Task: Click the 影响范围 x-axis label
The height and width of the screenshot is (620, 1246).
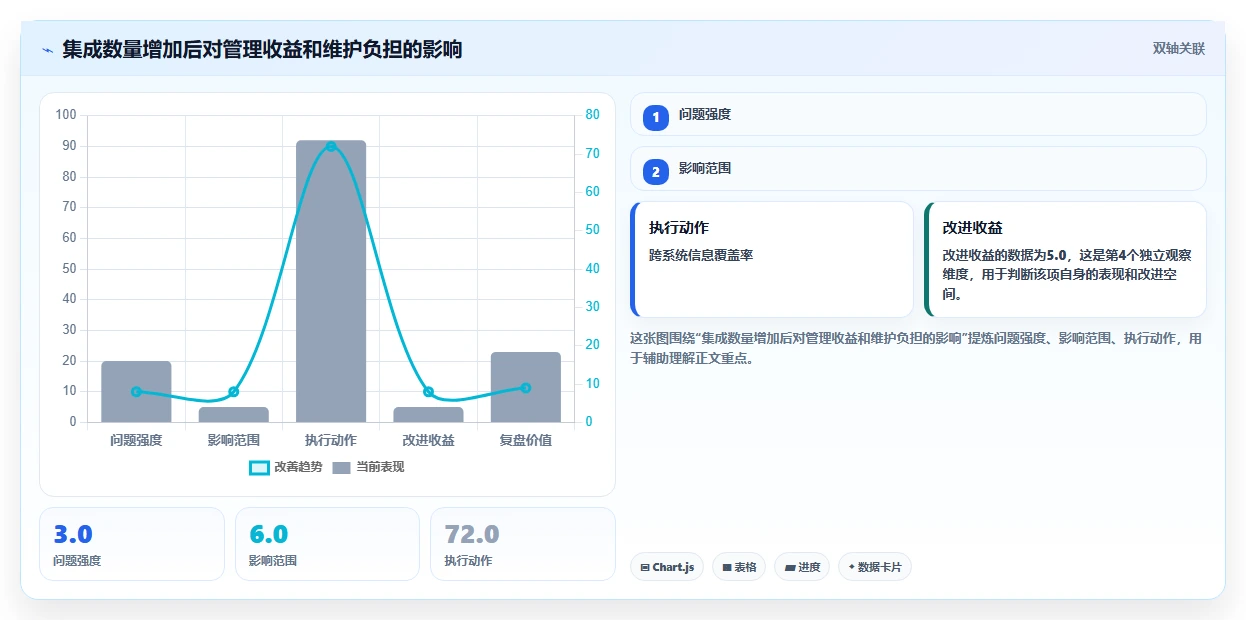Action: click(233, 440)
